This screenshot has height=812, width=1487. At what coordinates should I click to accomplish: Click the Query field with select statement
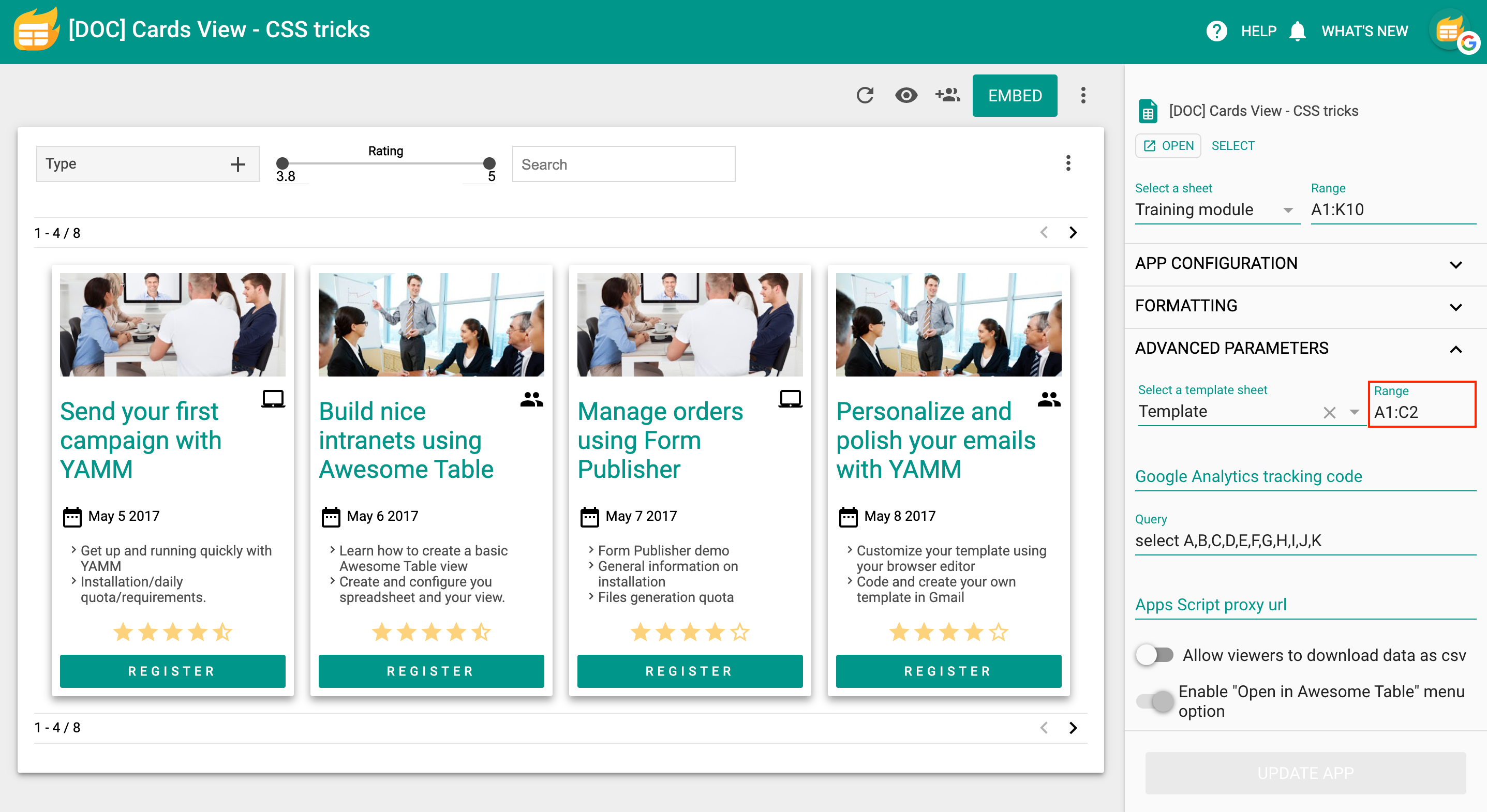tap(1305, 541)
